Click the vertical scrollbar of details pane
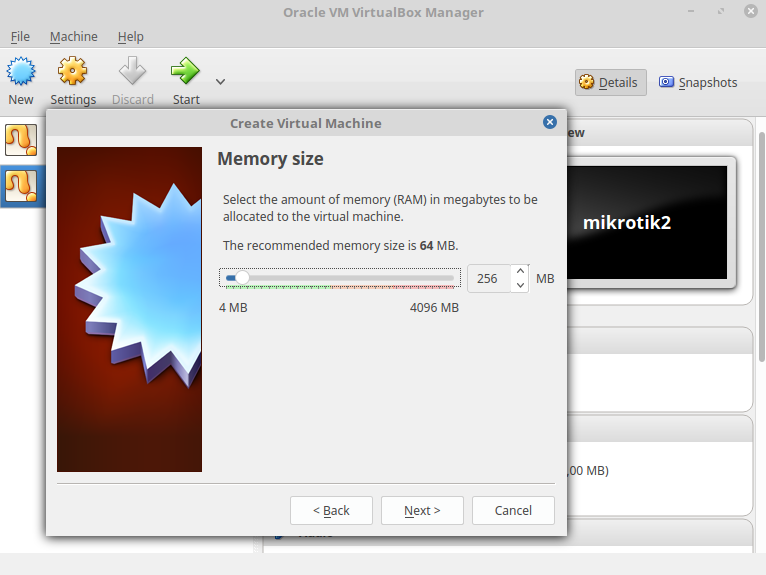The image size is (766, 575). tap(761, 247)
